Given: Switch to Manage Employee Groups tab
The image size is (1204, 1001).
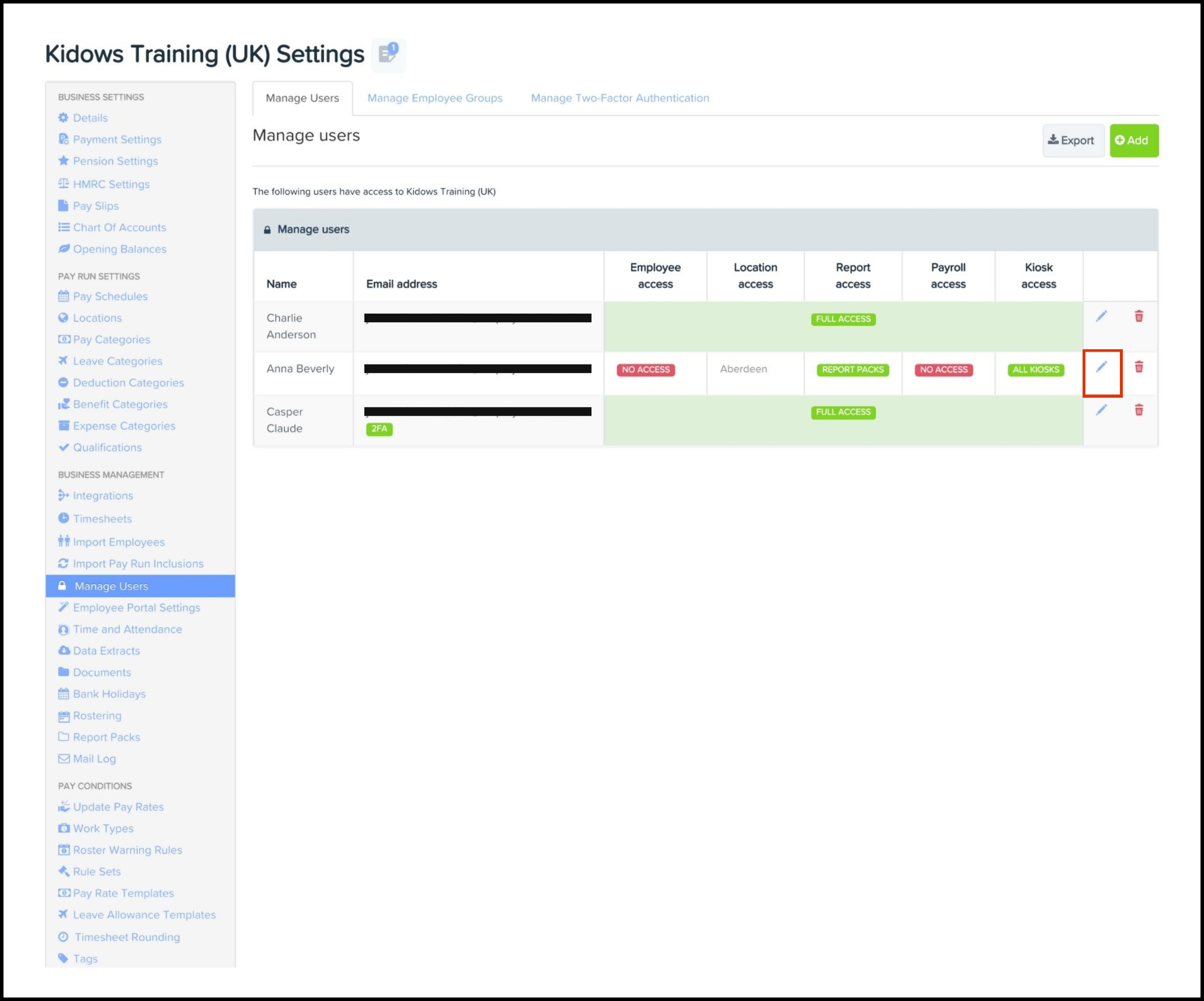Looking at the screenshot, I should (434, 98).
